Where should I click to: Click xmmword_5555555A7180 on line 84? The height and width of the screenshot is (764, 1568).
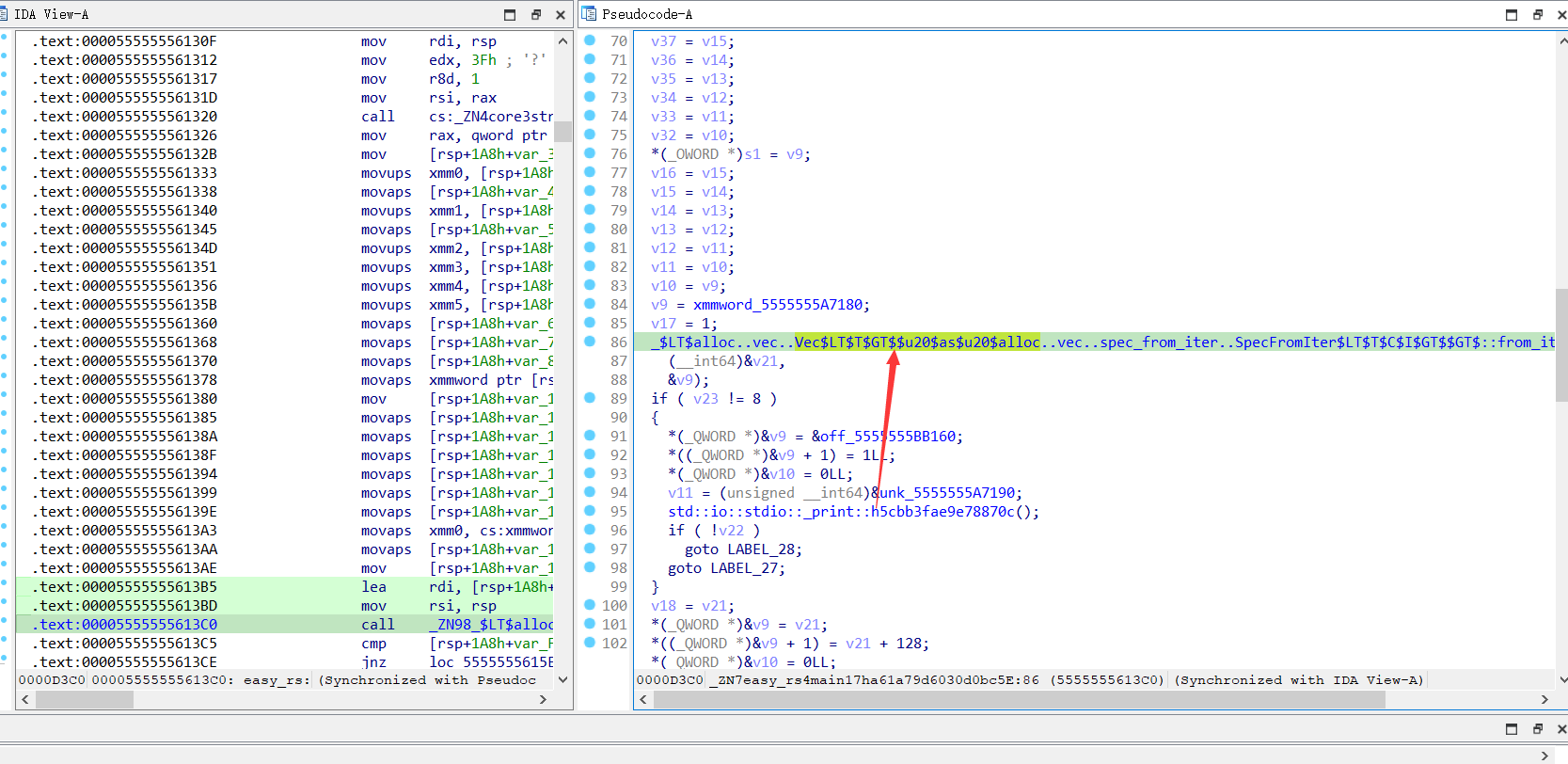tap(778, 304)
